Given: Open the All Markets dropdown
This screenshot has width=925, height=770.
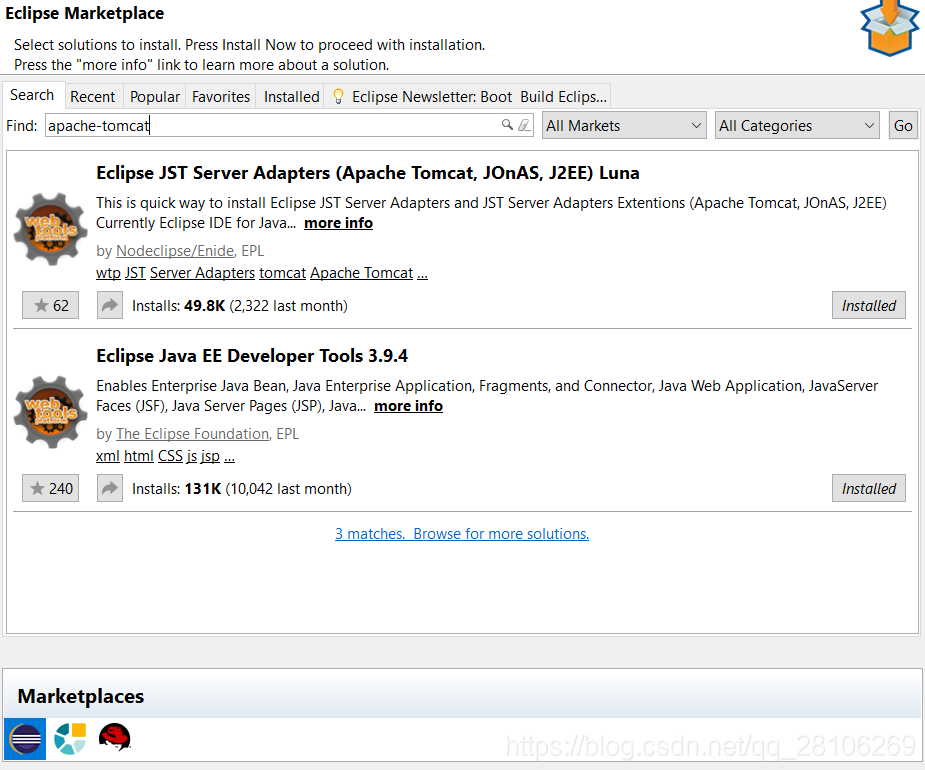Looking at the screenshot, I should (x=624, y=126).
